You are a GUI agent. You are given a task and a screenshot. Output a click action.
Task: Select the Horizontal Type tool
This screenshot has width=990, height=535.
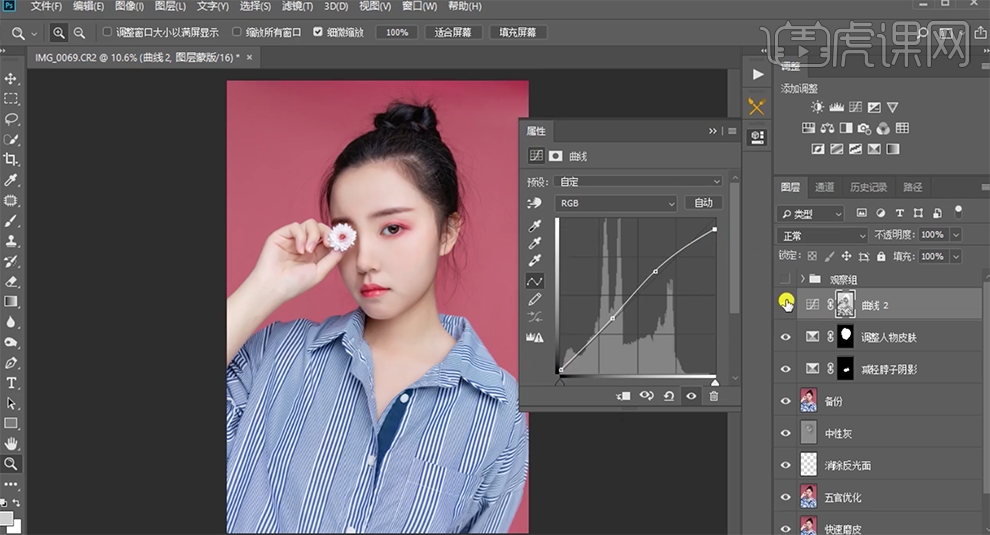pos(11,383)
